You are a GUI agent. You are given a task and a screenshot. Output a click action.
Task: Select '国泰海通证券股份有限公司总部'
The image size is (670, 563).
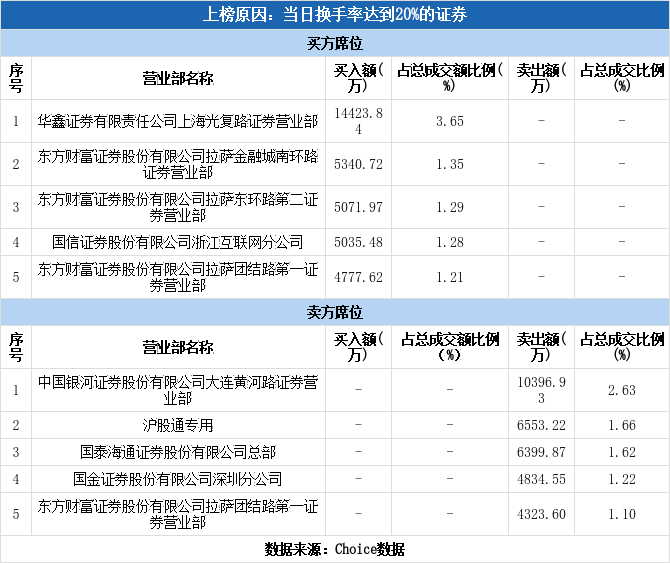point(178,452)
